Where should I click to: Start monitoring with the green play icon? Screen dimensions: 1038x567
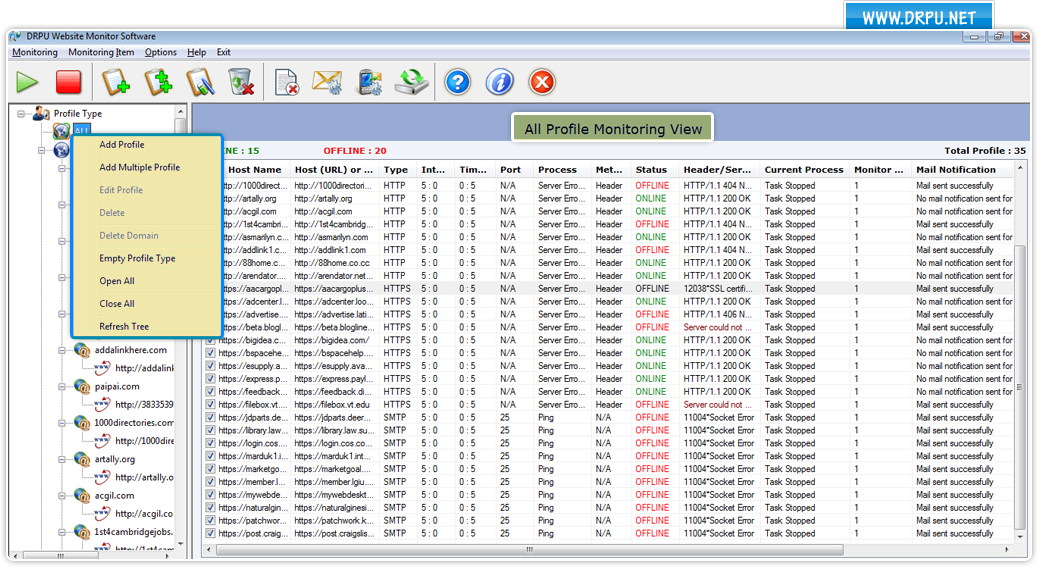27,82
